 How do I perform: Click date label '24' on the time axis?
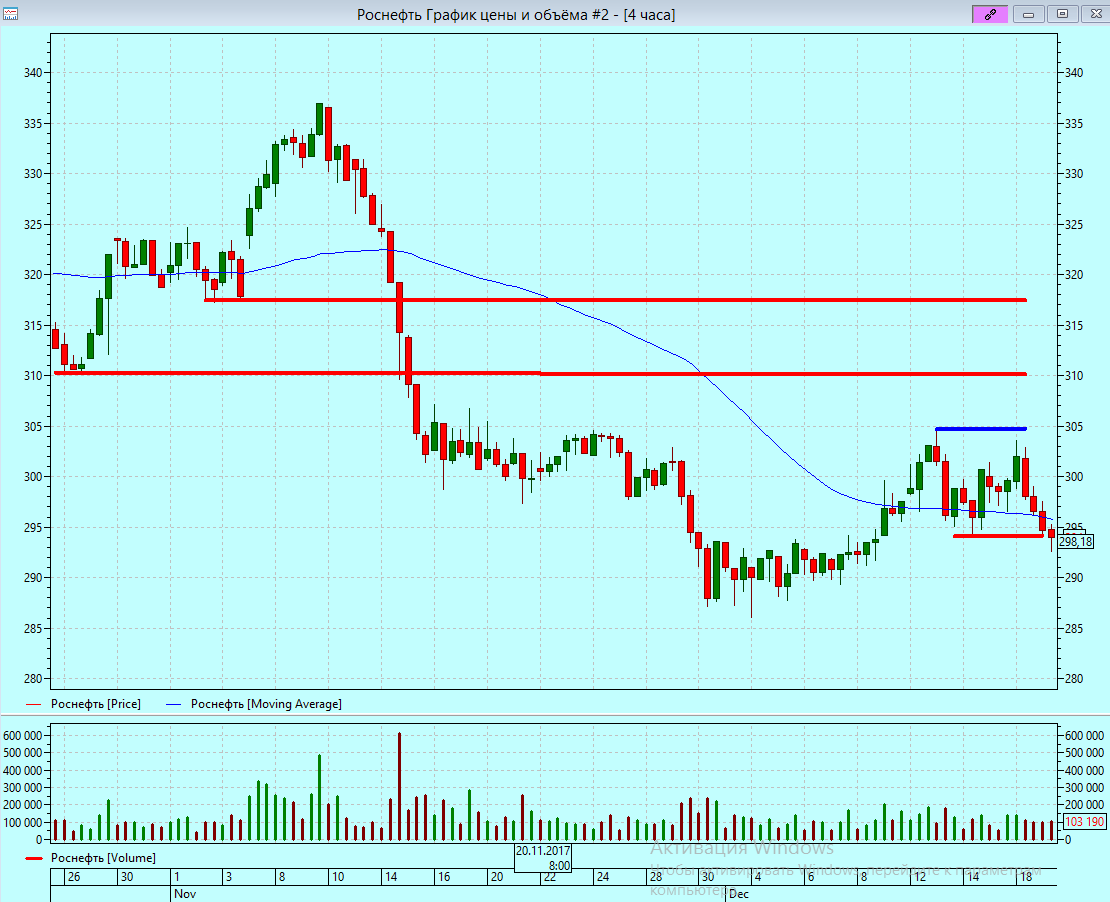[x=602, y=877]
